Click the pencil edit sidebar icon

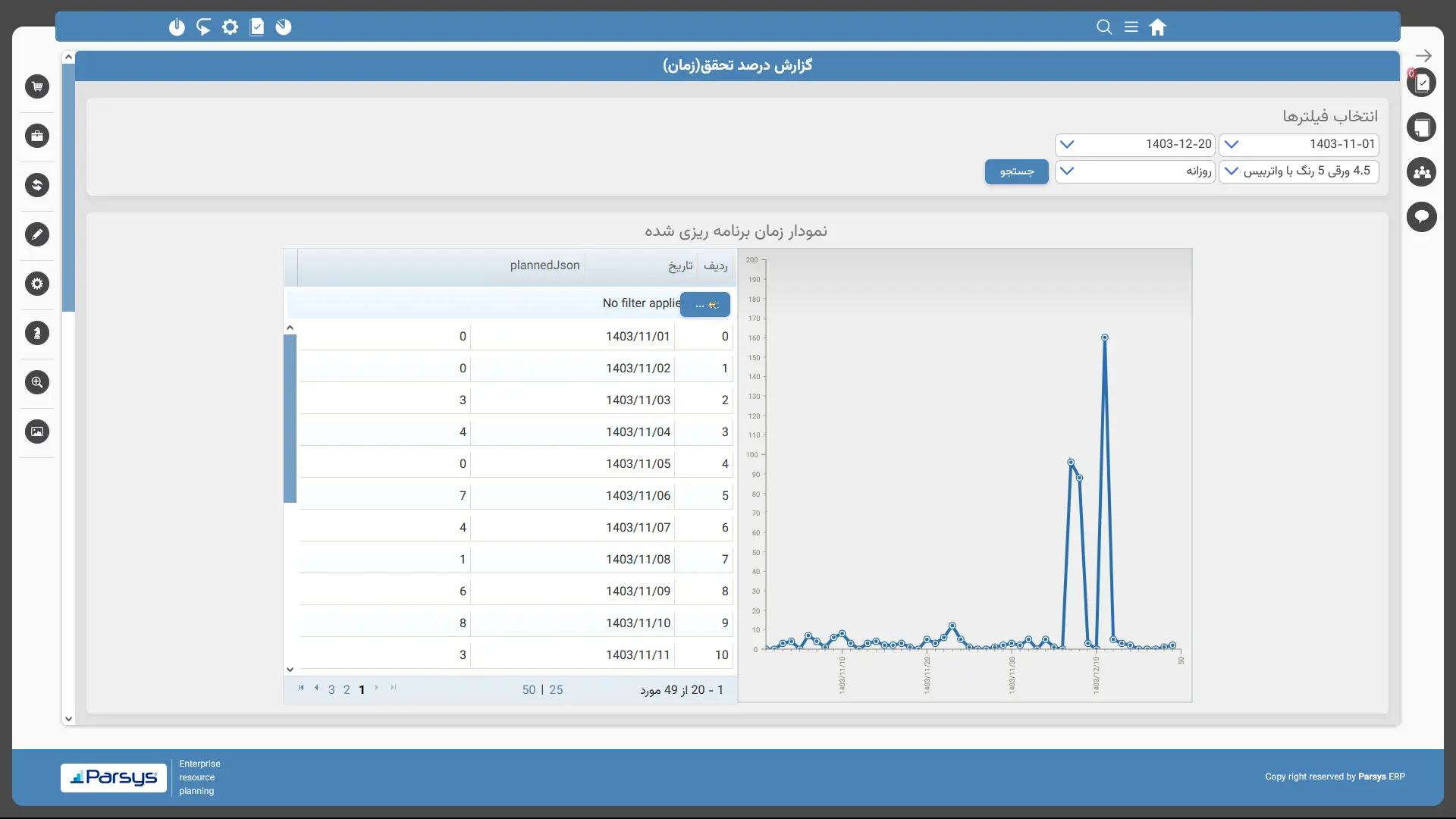pos(36,234)
